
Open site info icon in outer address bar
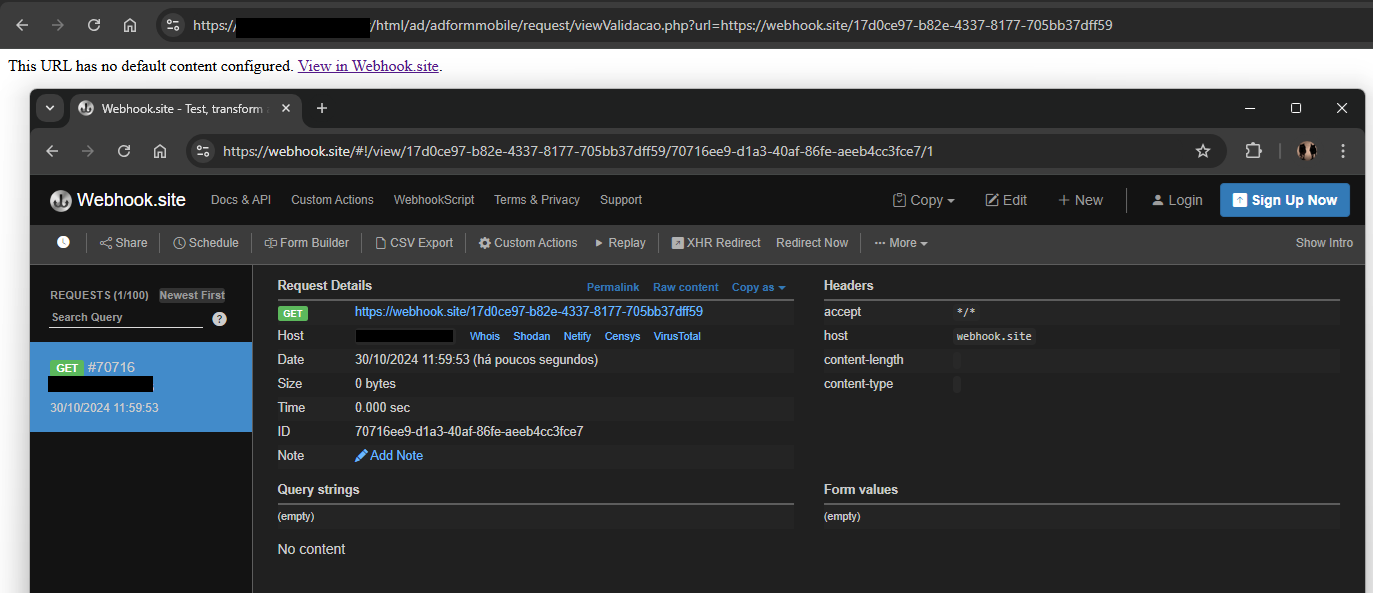172,25
